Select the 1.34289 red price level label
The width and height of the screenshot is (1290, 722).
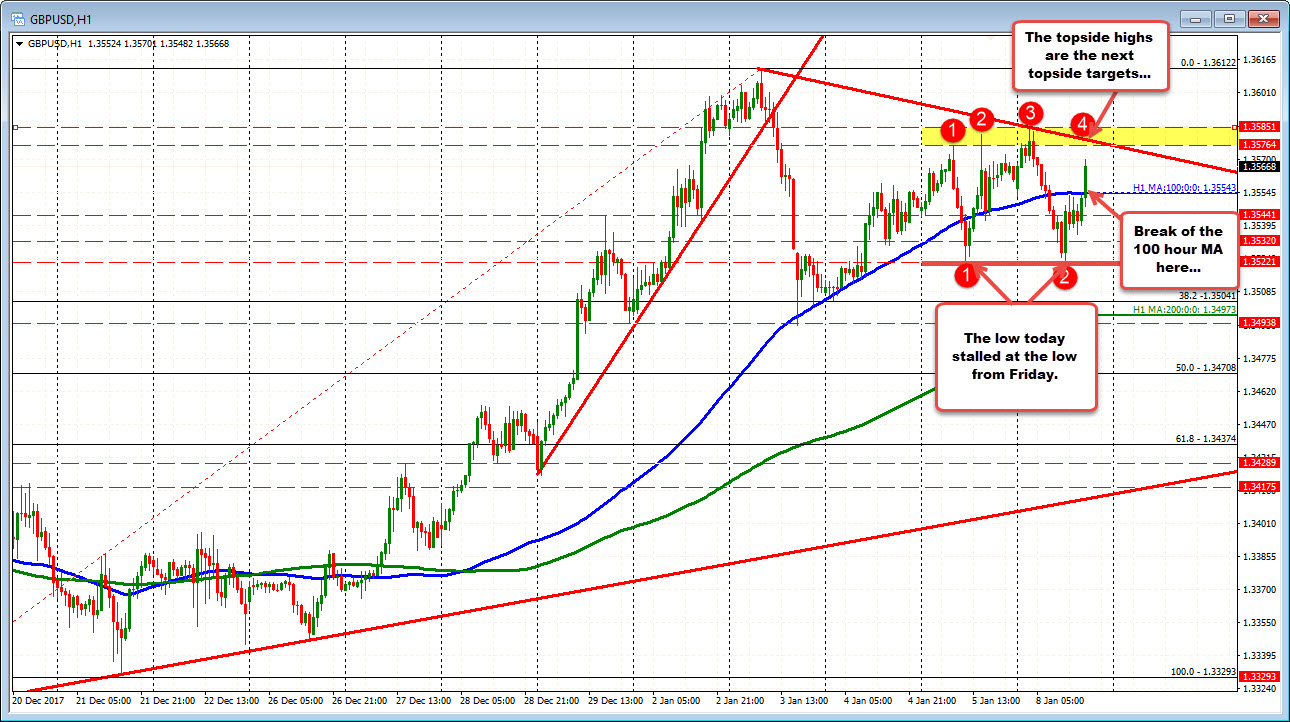(x=1257, y=462)
